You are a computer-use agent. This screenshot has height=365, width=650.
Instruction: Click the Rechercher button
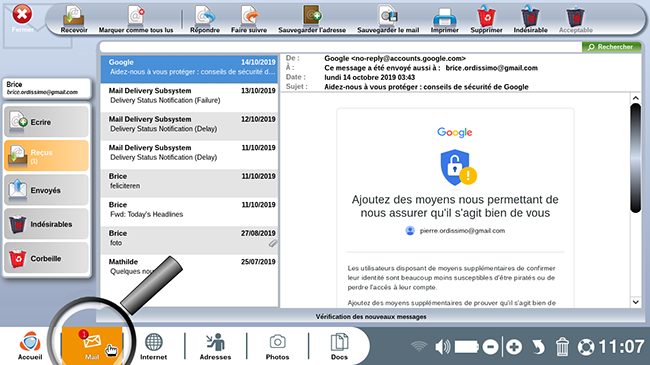coord(611,47)
